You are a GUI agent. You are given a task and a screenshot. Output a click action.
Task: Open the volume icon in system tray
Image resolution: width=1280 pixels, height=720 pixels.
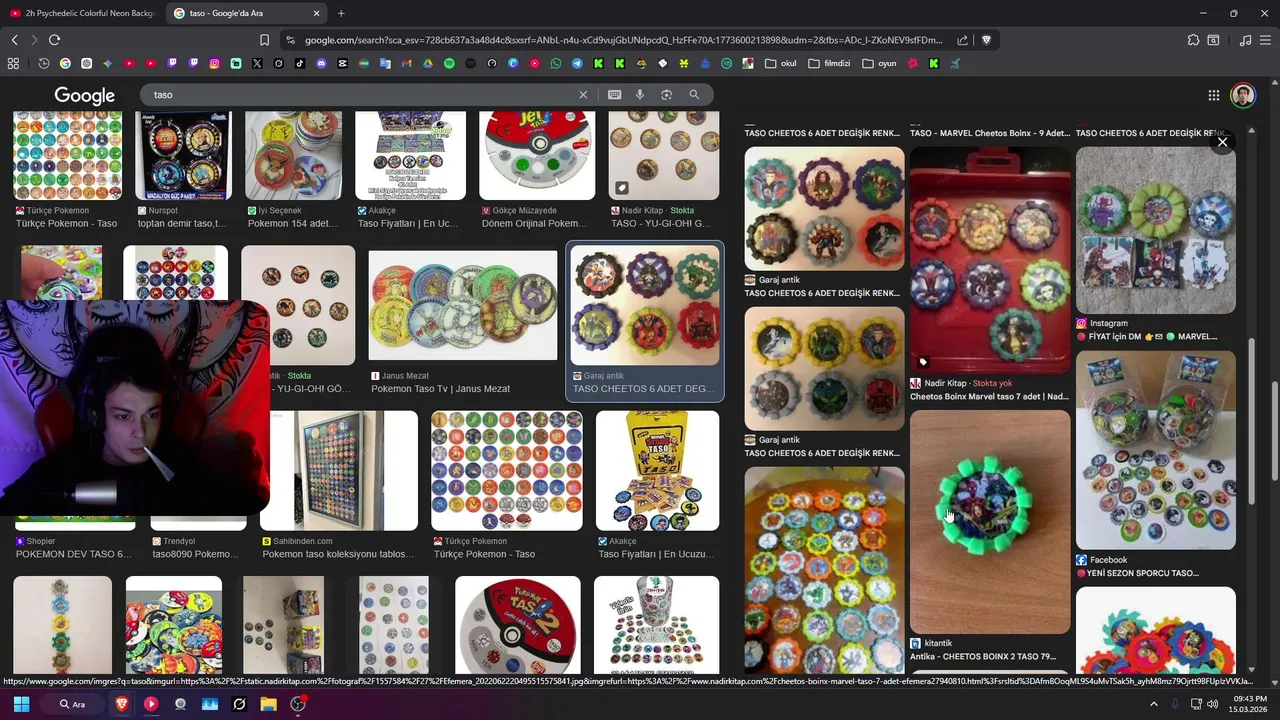coord(1212,704)
